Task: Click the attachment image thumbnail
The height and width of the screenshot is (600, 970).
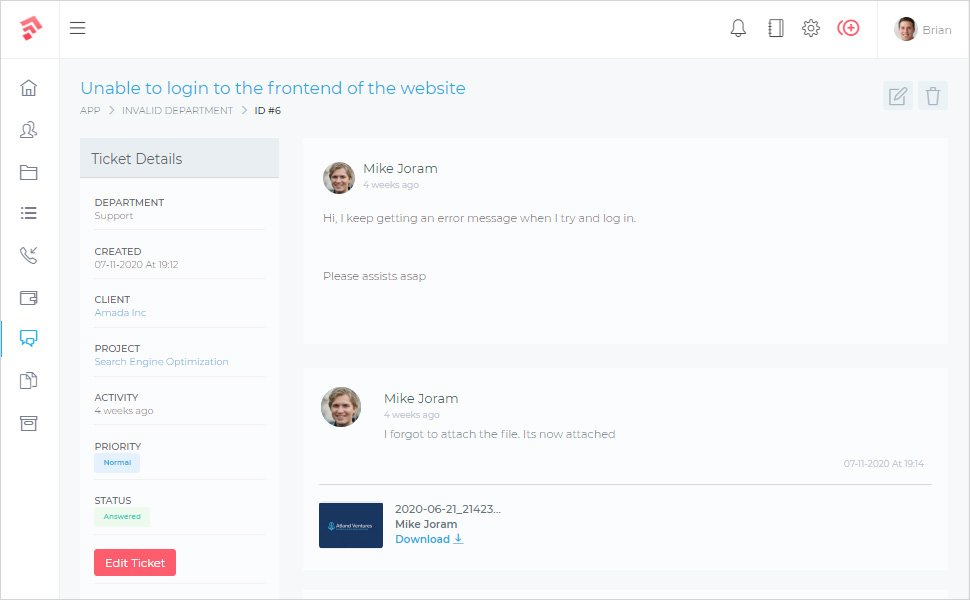Action: (350, 525)
